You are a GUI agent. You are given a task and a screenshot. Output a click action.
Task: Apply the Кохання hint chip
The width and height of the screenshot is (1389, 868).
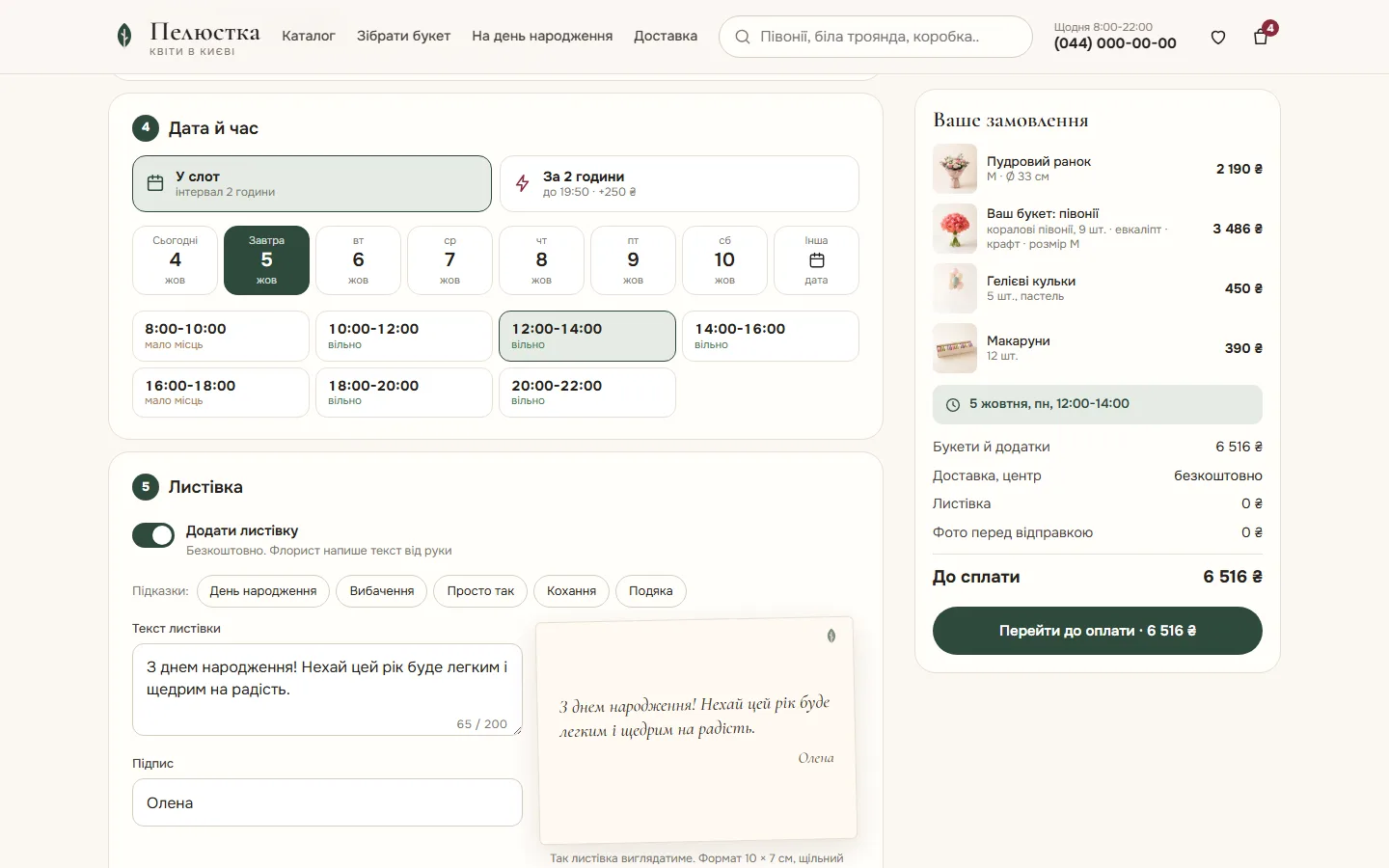(571, 591)
